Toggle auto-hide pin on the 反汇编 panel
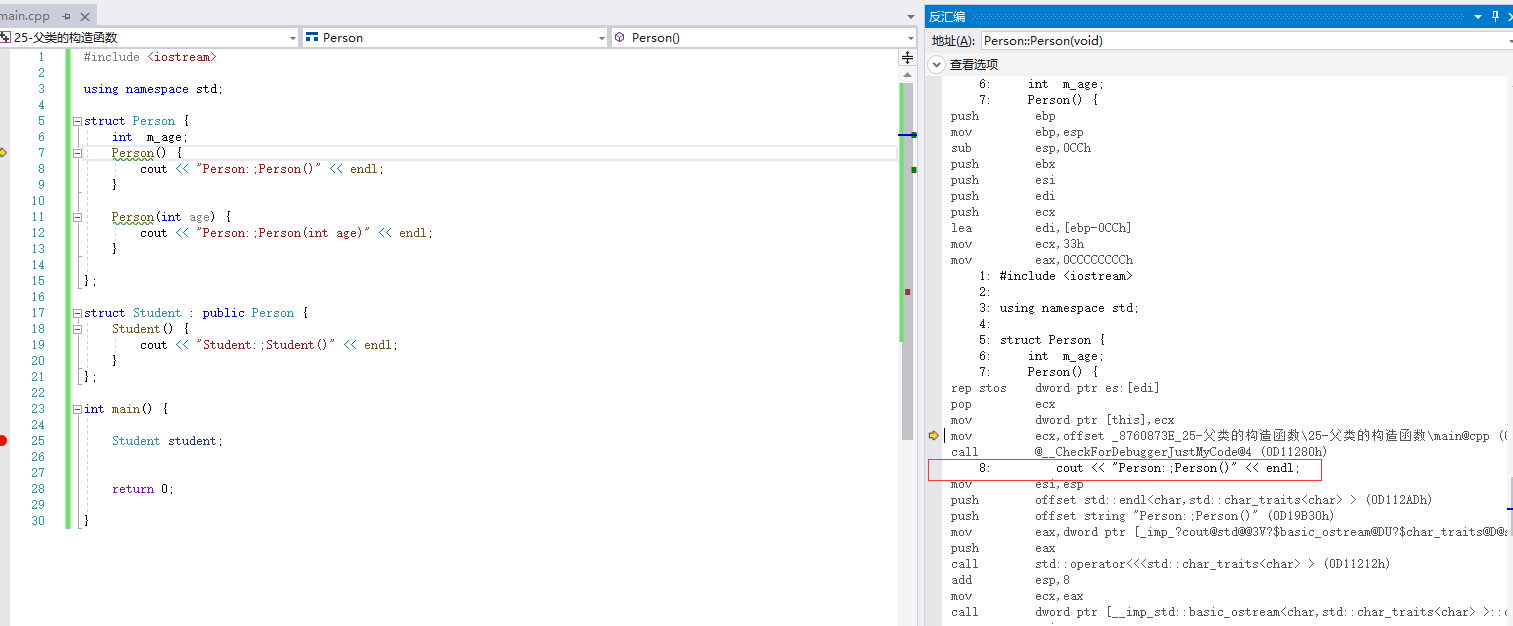Image resolution: width=1513 pixels, height=626 pixels. [x=1497, y=16]
